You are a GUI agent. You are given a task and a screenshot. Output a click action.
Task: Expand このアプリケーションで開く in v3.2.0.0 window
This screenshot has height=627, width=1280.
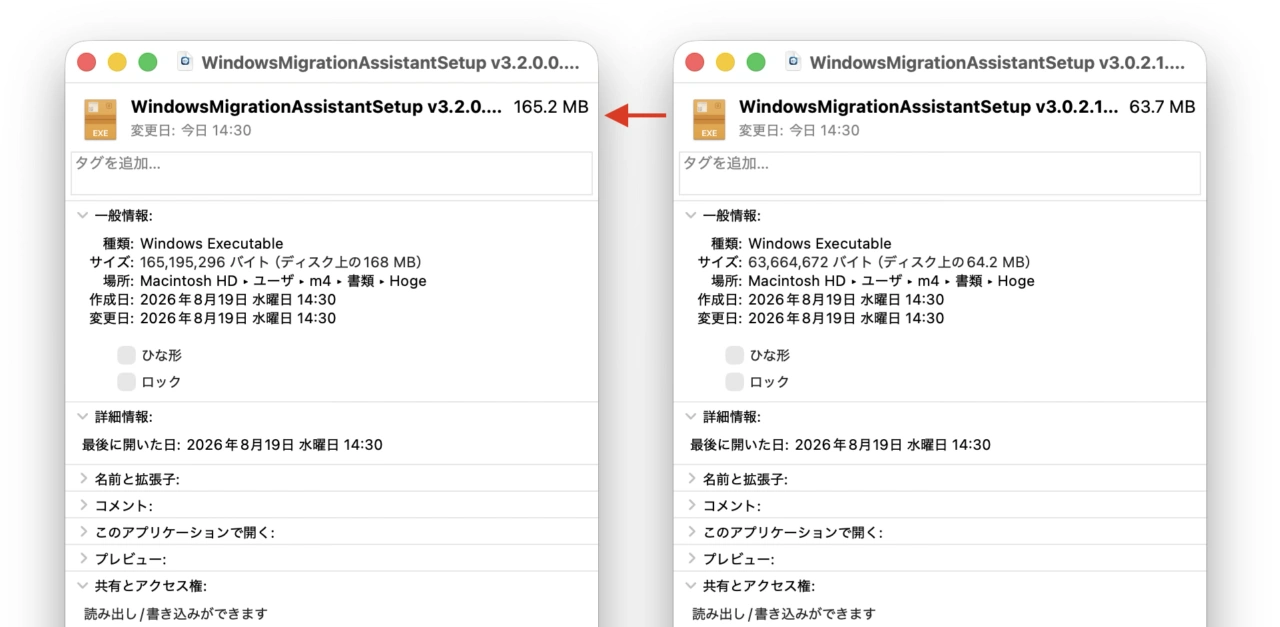point(83,532)
